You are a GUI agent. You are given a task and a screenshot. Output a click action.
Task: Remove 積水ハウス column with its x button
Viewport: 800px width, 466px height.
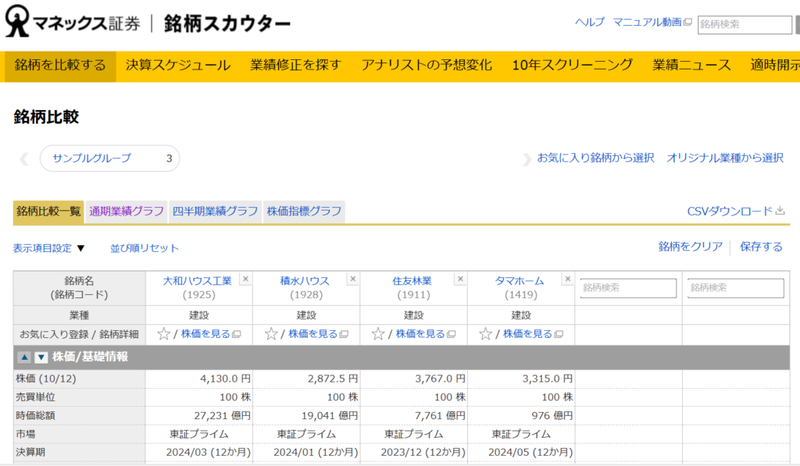[x=353, y=279]
